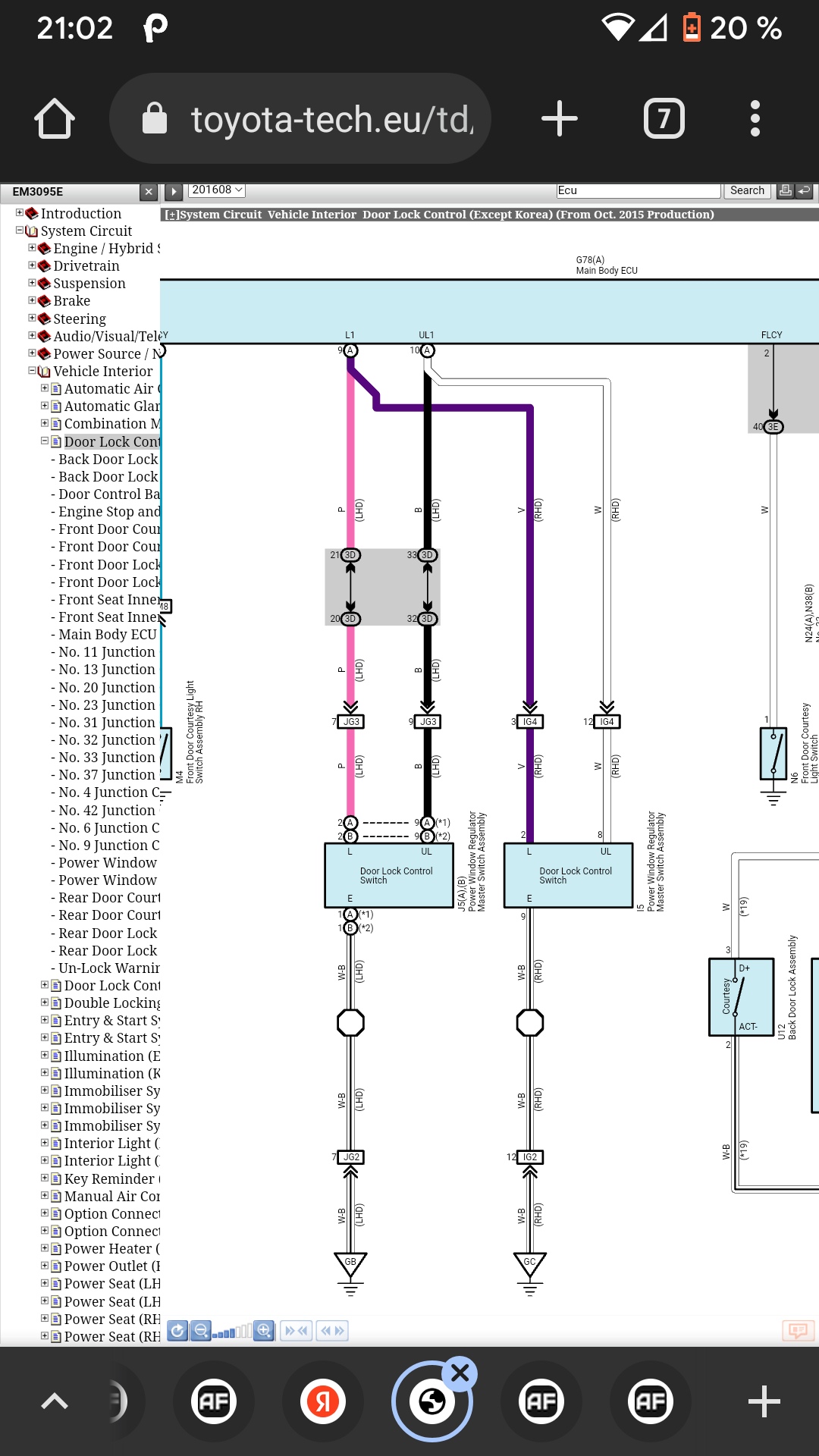Click the Search button
The width and height of the screenshot is (819, 1456).
(747, 190)
